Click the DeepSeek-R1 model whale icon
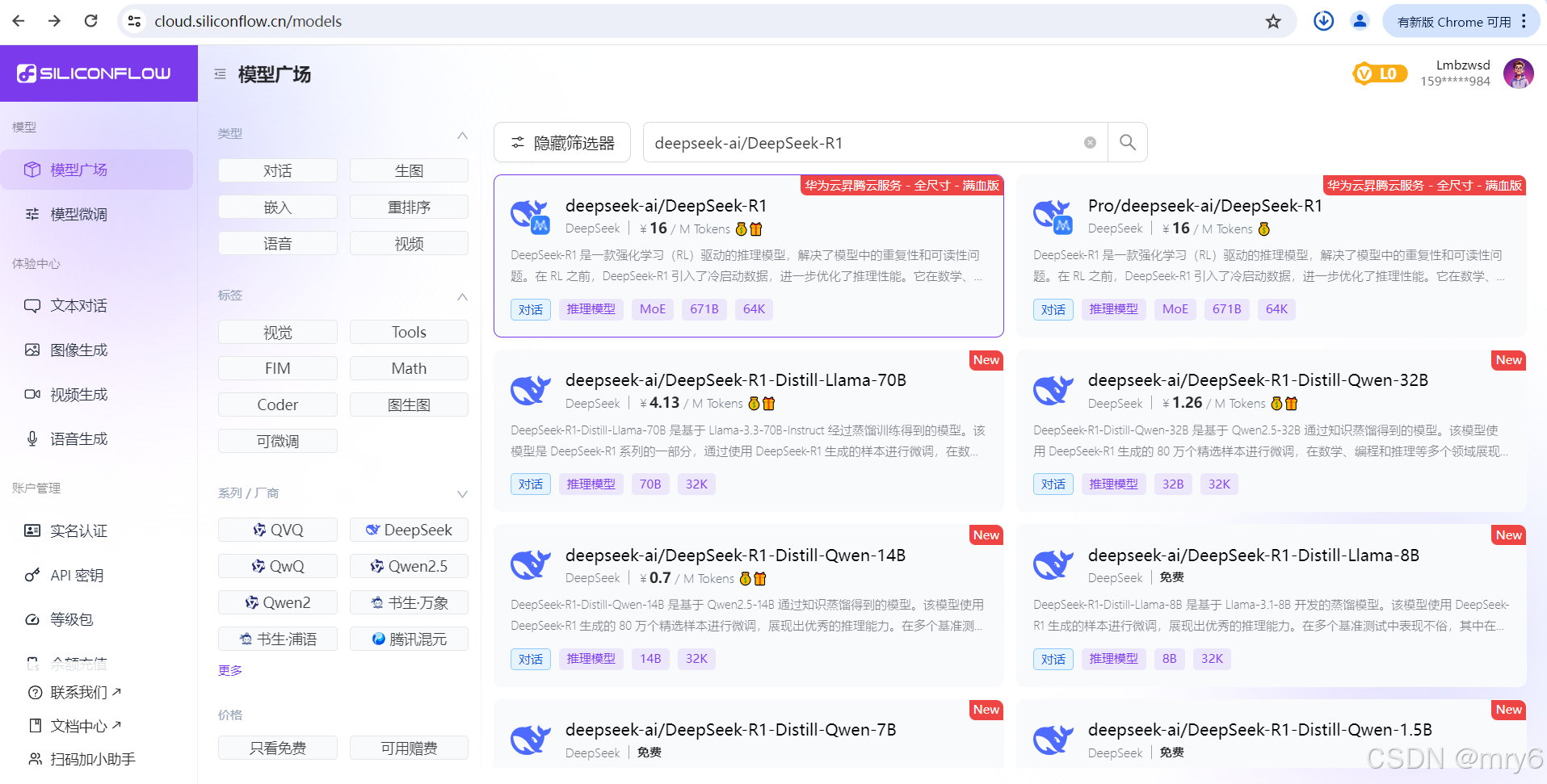This screenshot has width=1547, height=784. coord(530,216)
